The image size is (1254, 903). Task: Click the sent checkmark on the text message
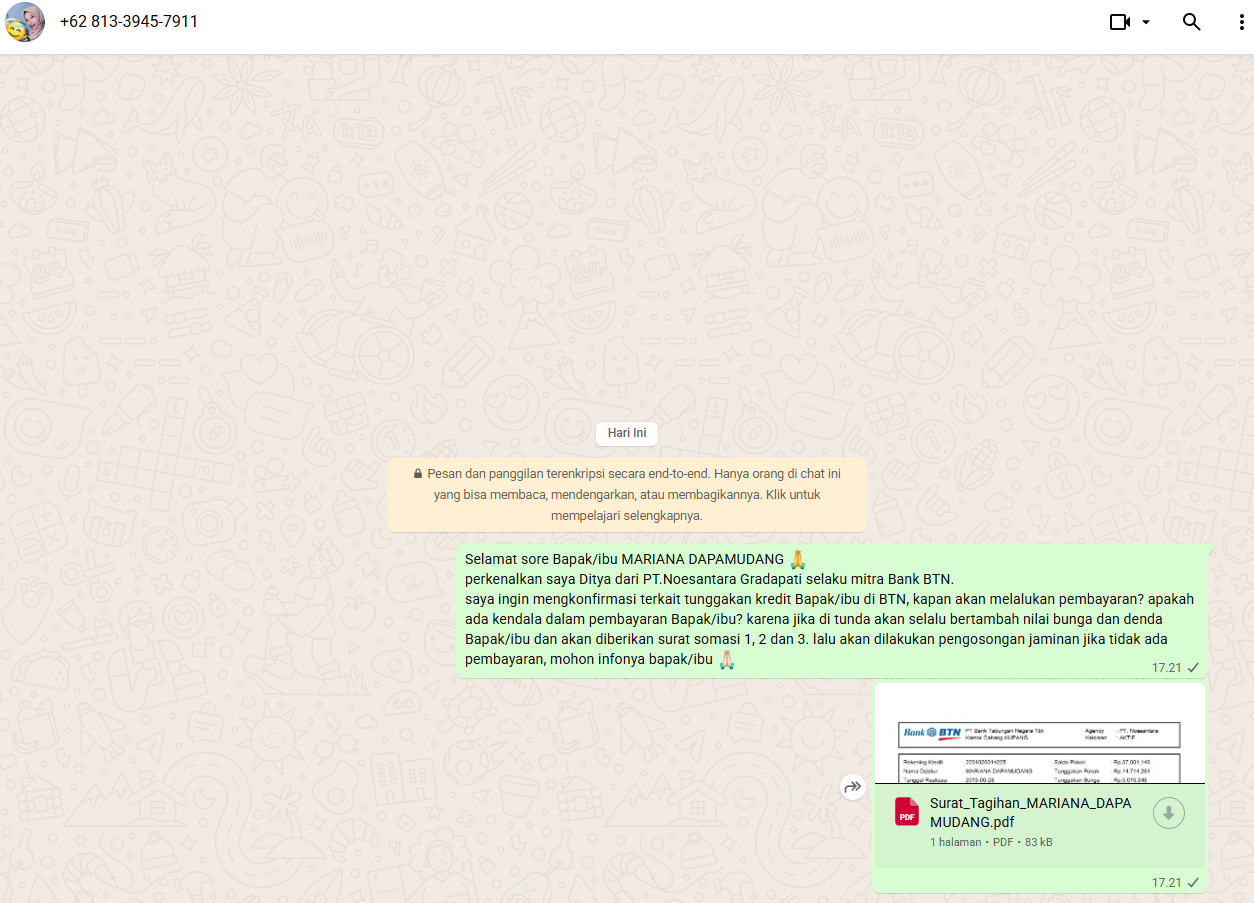[x=1193, y=667]
